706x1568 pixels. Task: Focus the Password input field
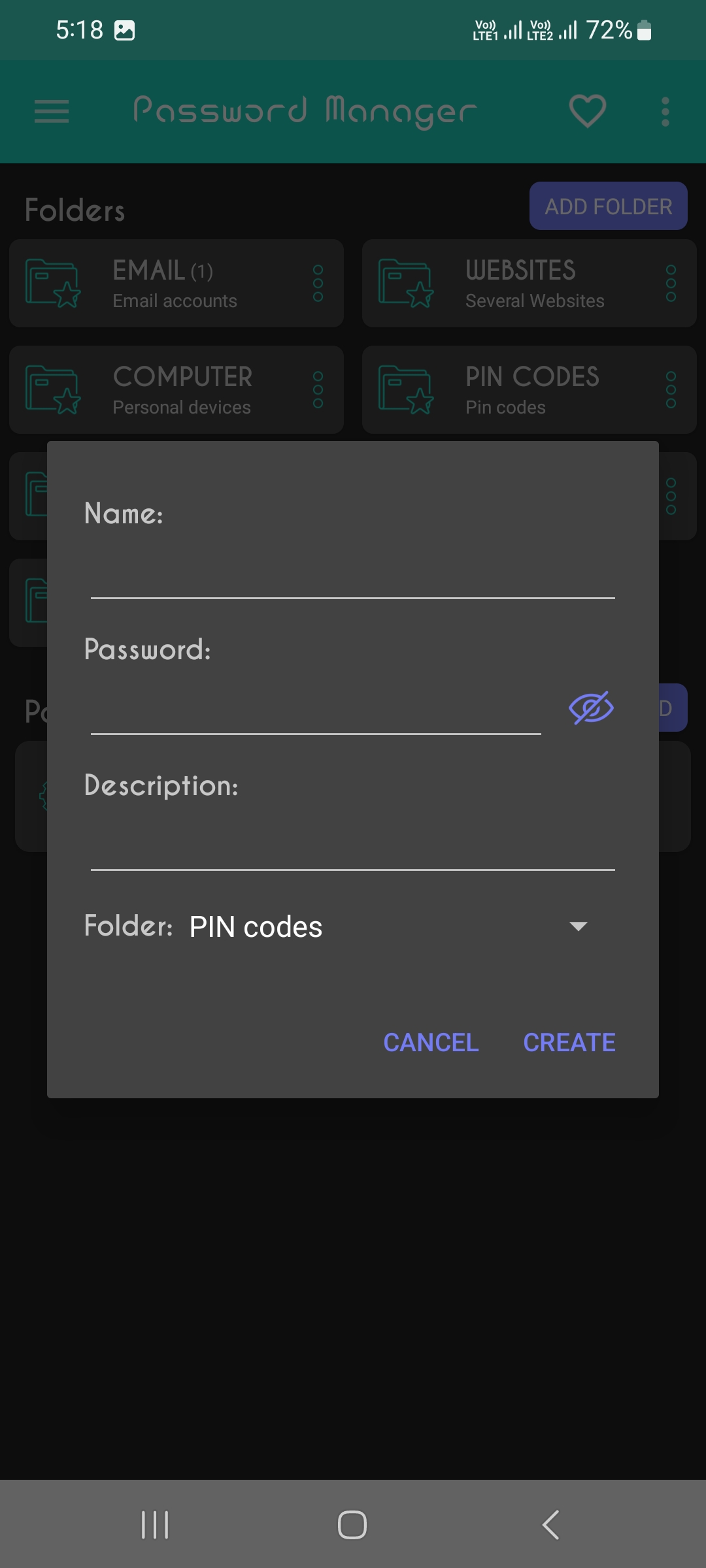(x=316, y=708)
